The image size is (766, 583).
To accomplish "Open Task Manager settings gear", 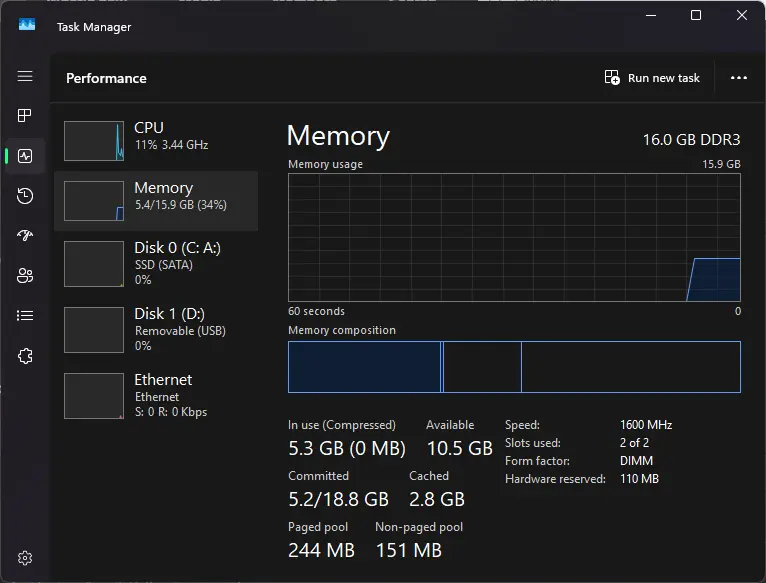I will pyautogui.click(x=25, y=558).
